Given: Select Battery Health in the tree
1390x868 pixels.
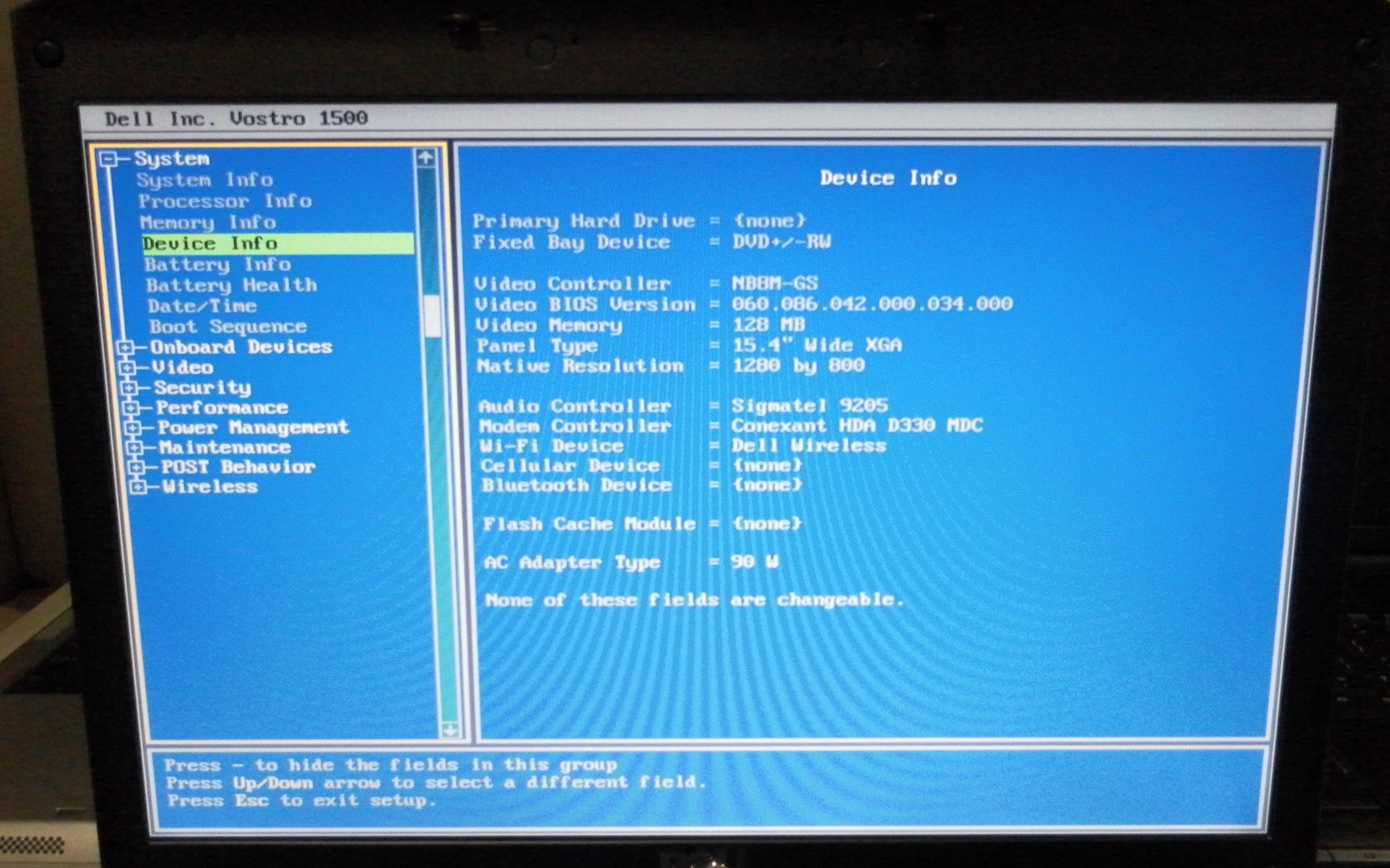Looking at the screenshot, I should [x=231, y=286].
